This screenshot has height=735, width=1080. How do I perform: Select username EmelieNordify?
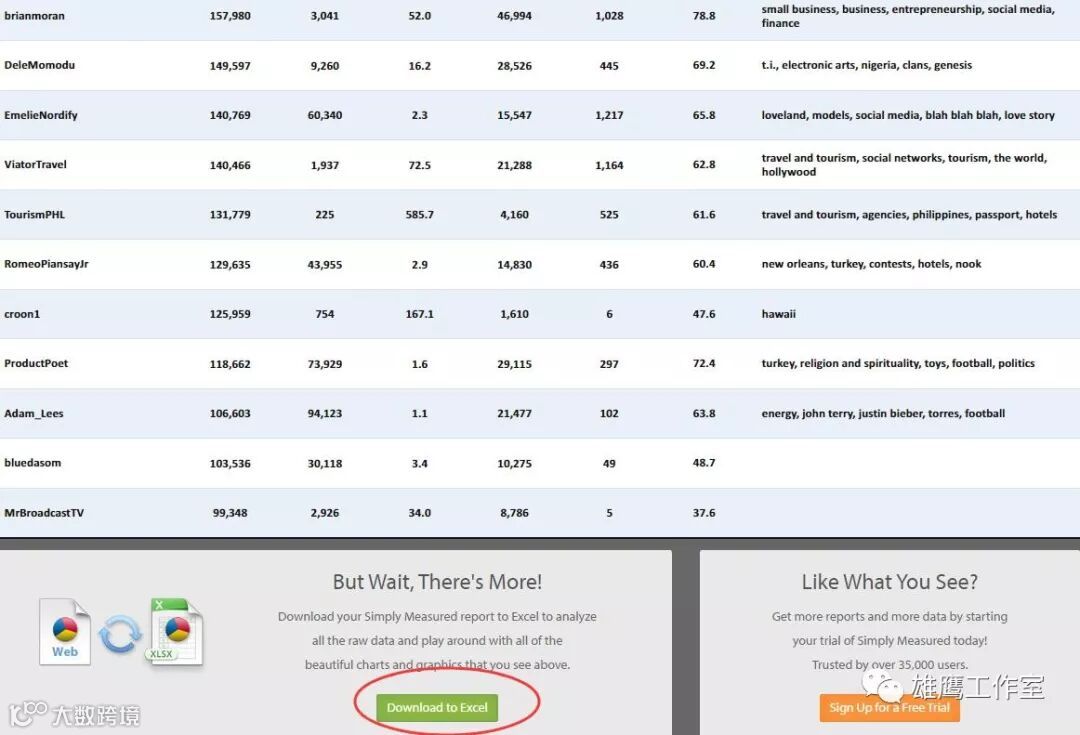tap(41, 115)
